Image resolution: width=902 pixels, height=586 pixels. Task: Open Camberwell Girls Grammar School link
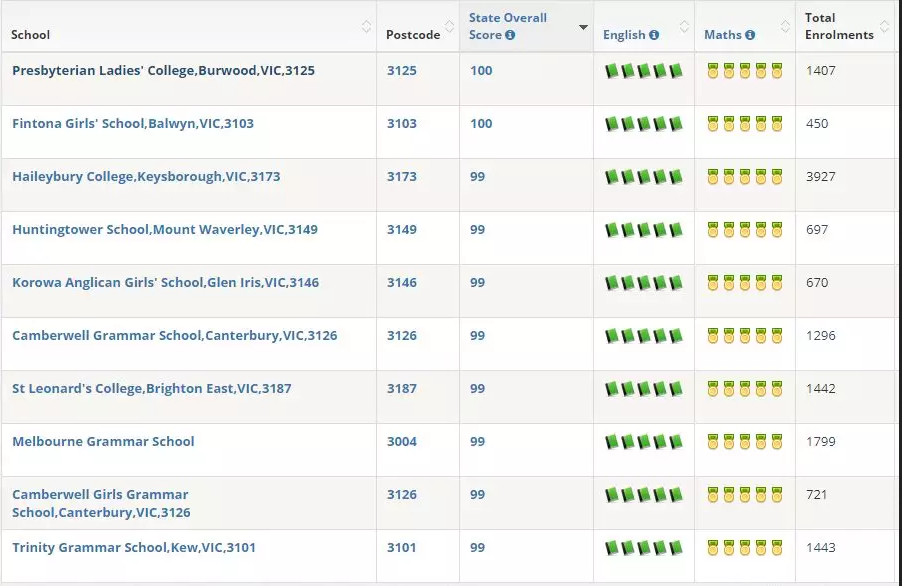pos(101,503)
